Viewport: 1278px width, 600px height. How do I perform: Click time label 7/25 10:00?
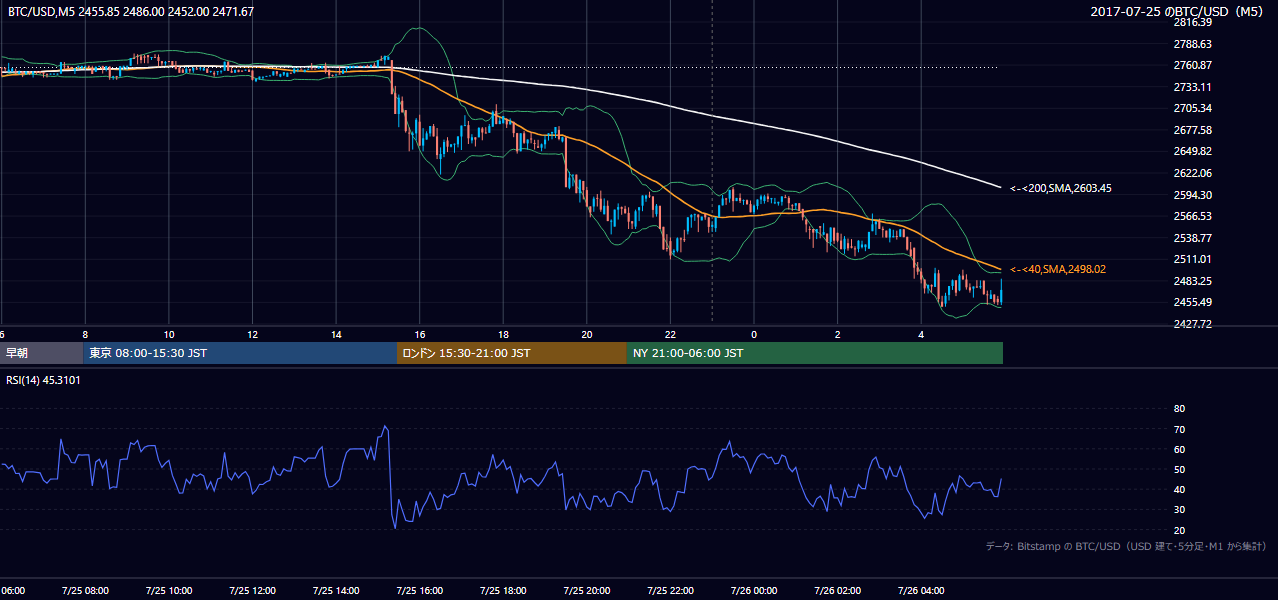coord(168,590)
